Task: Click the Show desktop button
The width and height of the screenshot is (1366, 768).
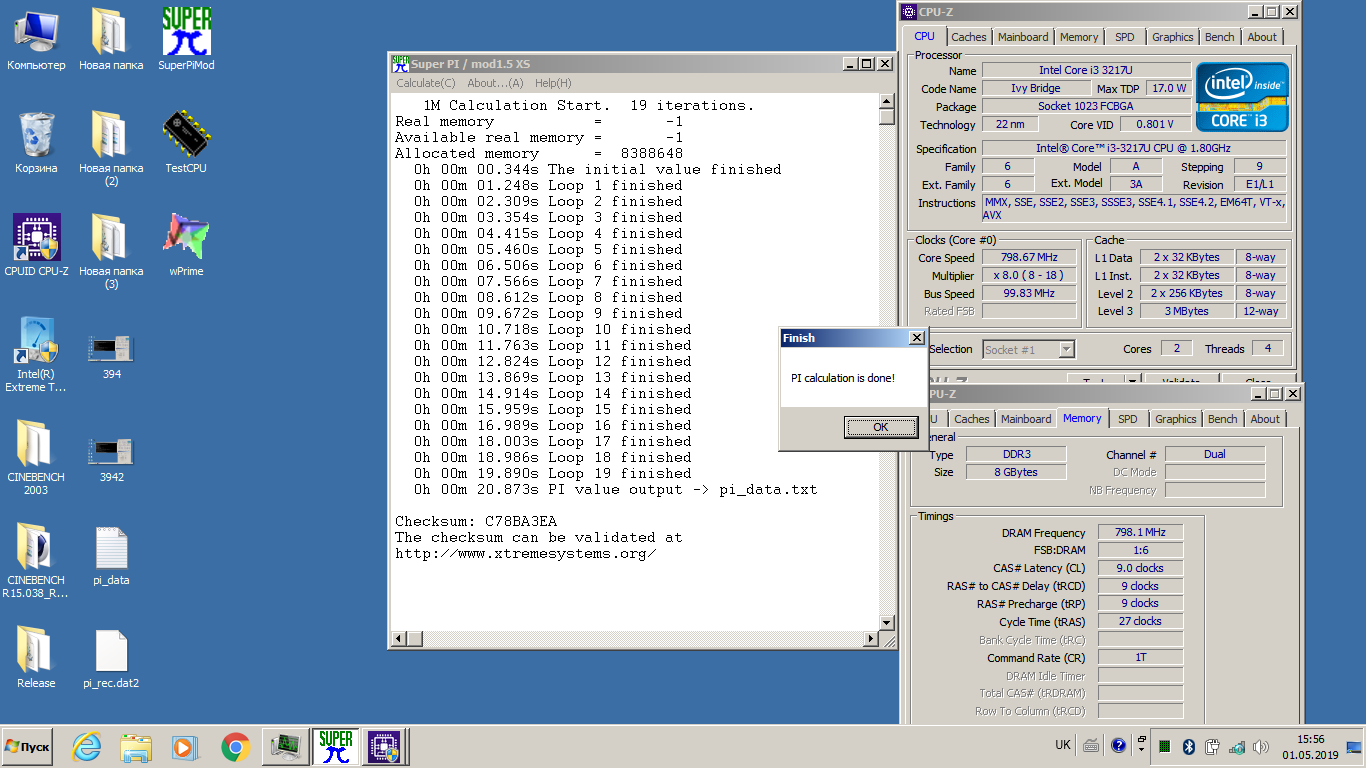Action: [1353, 747]
